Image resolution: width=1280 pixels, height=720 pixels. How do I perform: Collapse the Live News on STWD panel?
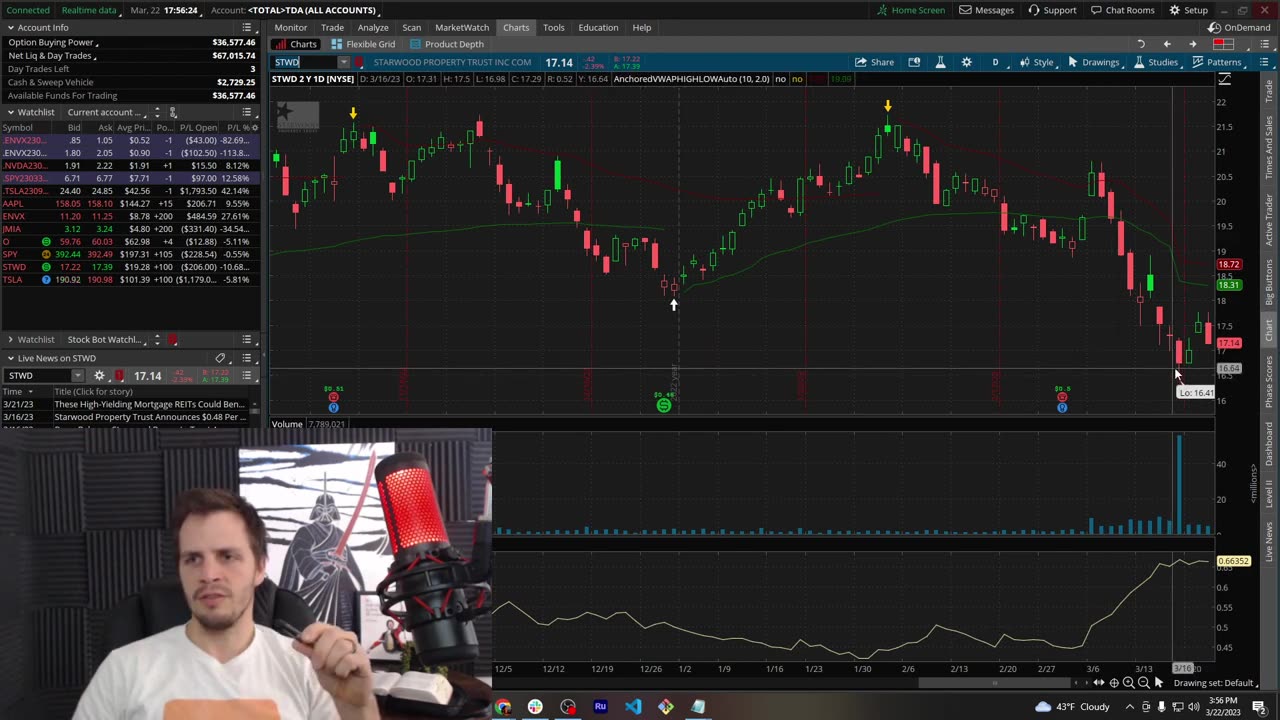10,358
